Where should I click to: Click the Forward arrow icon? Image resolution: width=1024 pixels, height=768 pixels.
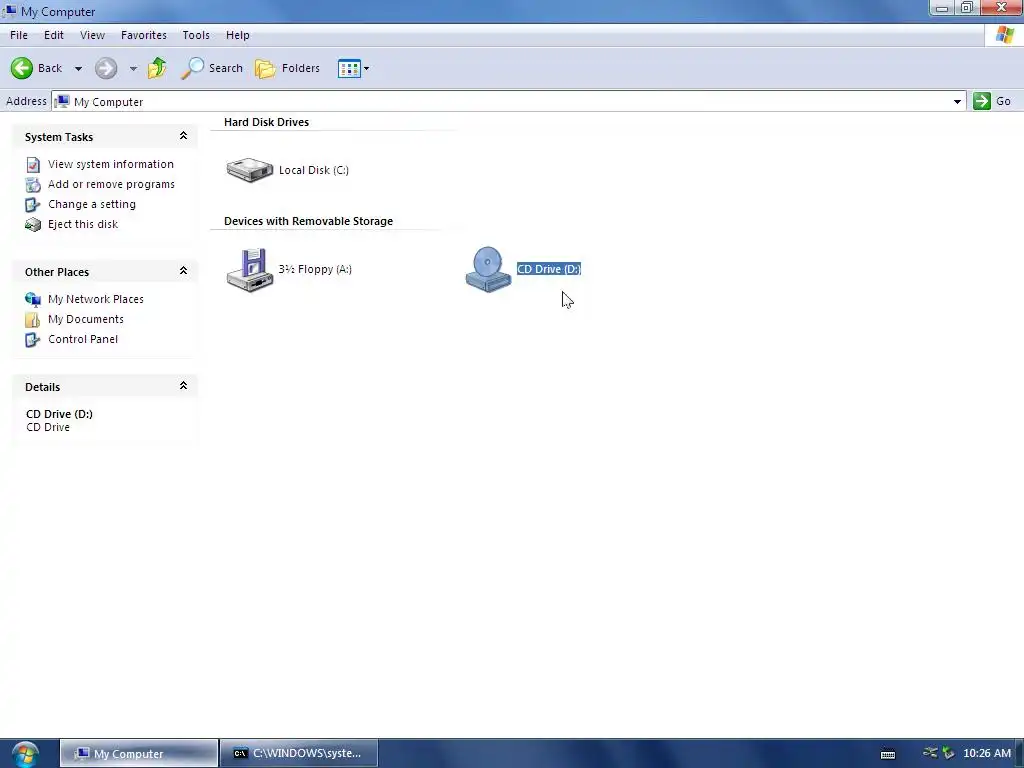106,68
